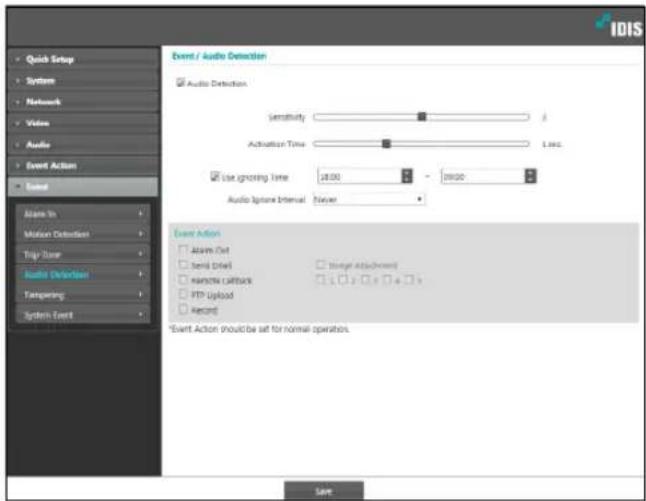Image resolution: width=646 pixels, height=501 pixels.
Task: Click arrow icon beside System Event
Action: (x=140, y=315)
